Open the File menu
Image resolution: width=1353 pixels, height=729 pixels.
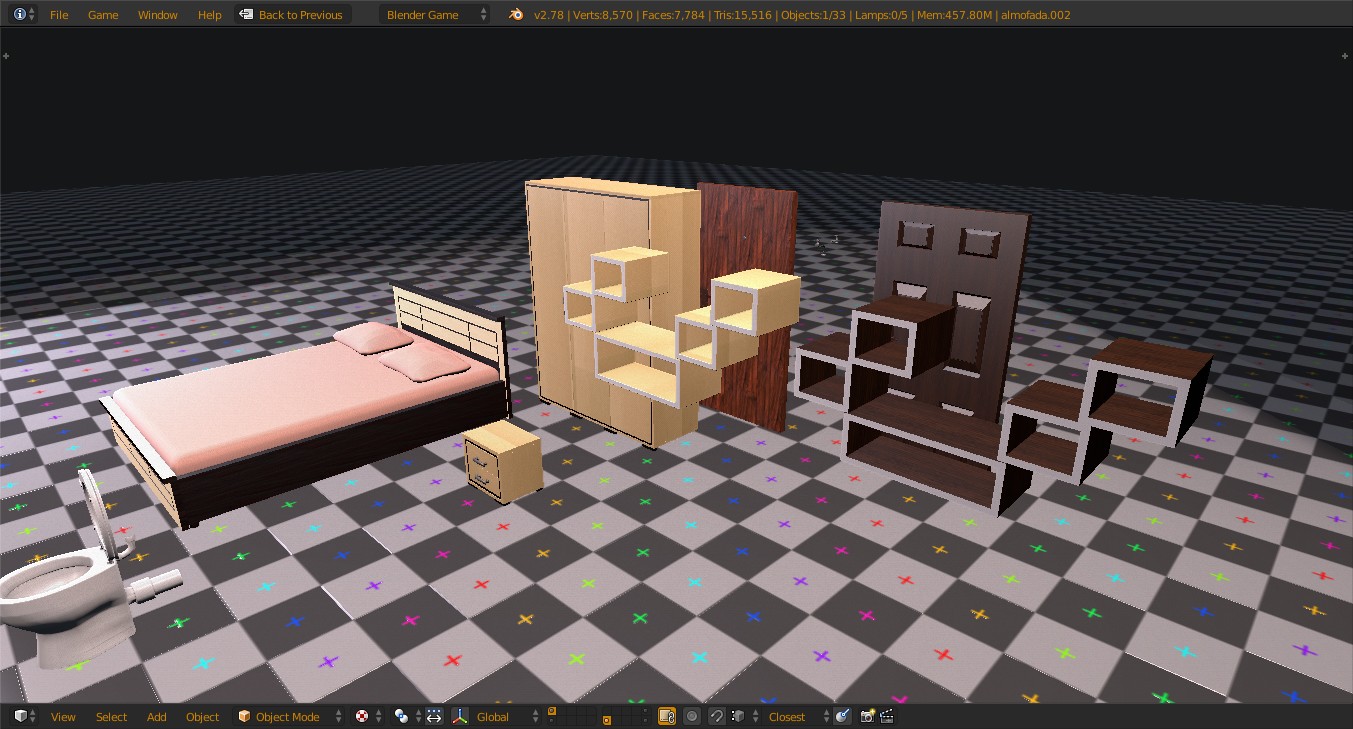point(59,15)
